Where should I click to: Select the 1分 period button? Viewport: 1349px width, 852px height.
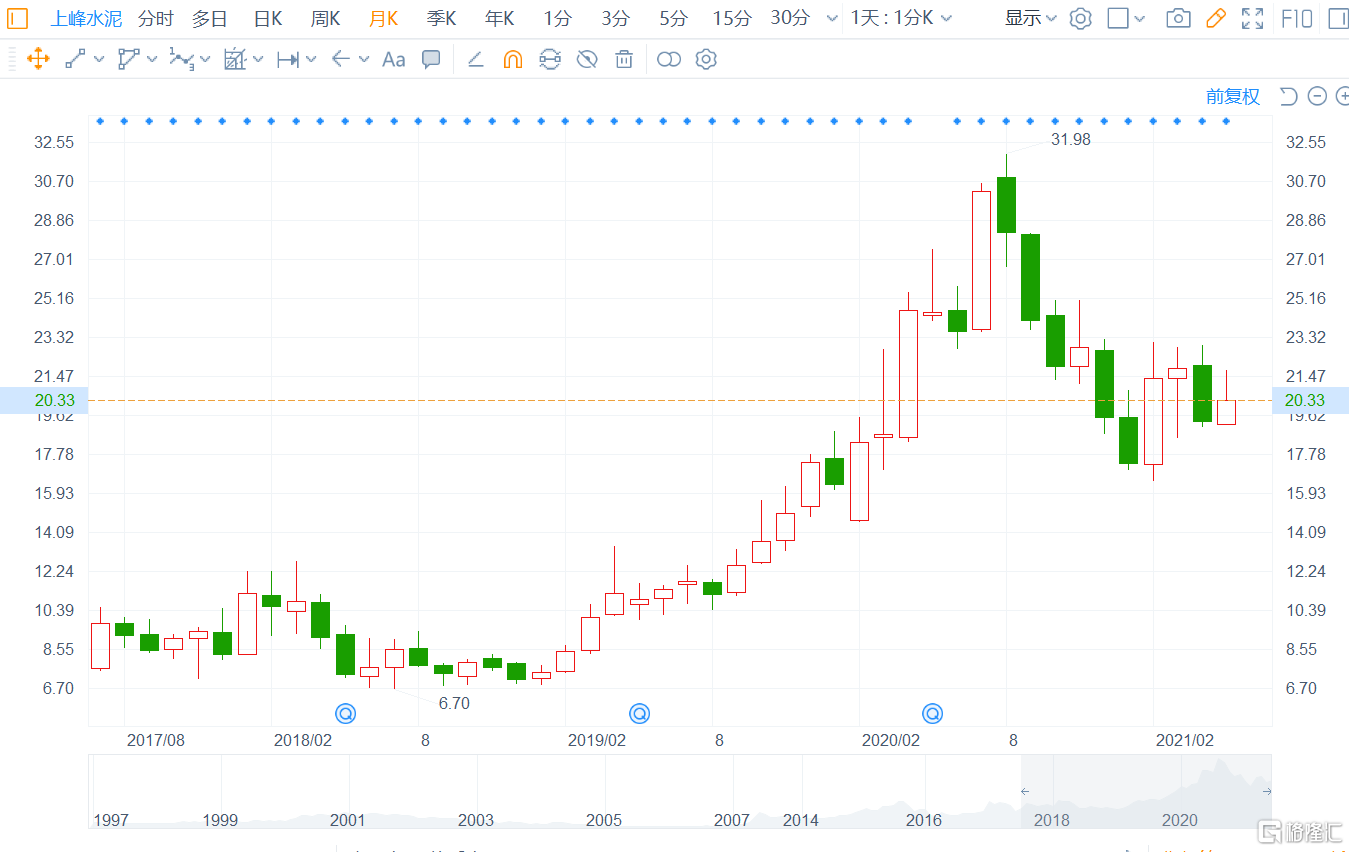(558, 18)
